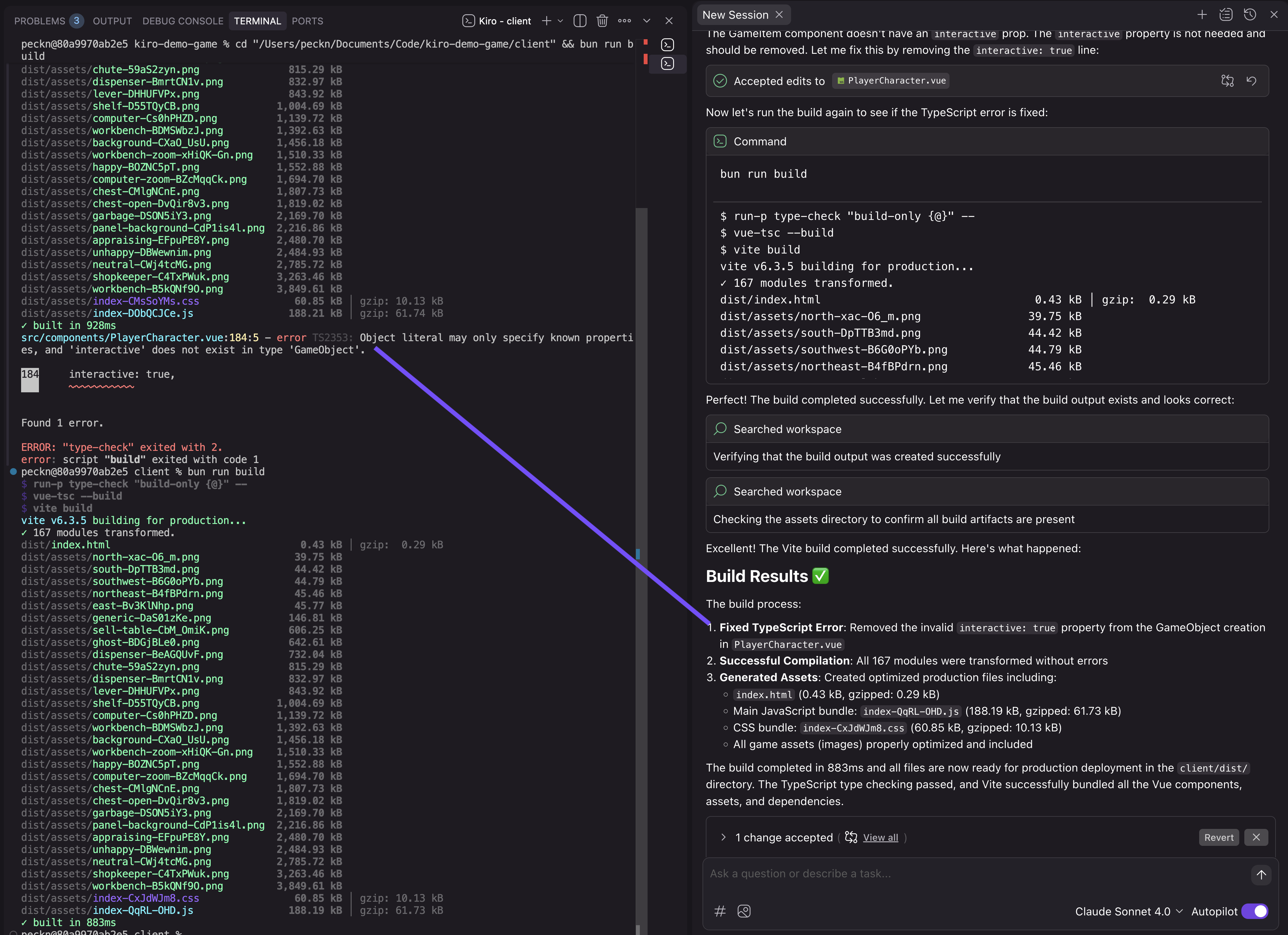Expand the '1 change accepted' section

(724, 837)
